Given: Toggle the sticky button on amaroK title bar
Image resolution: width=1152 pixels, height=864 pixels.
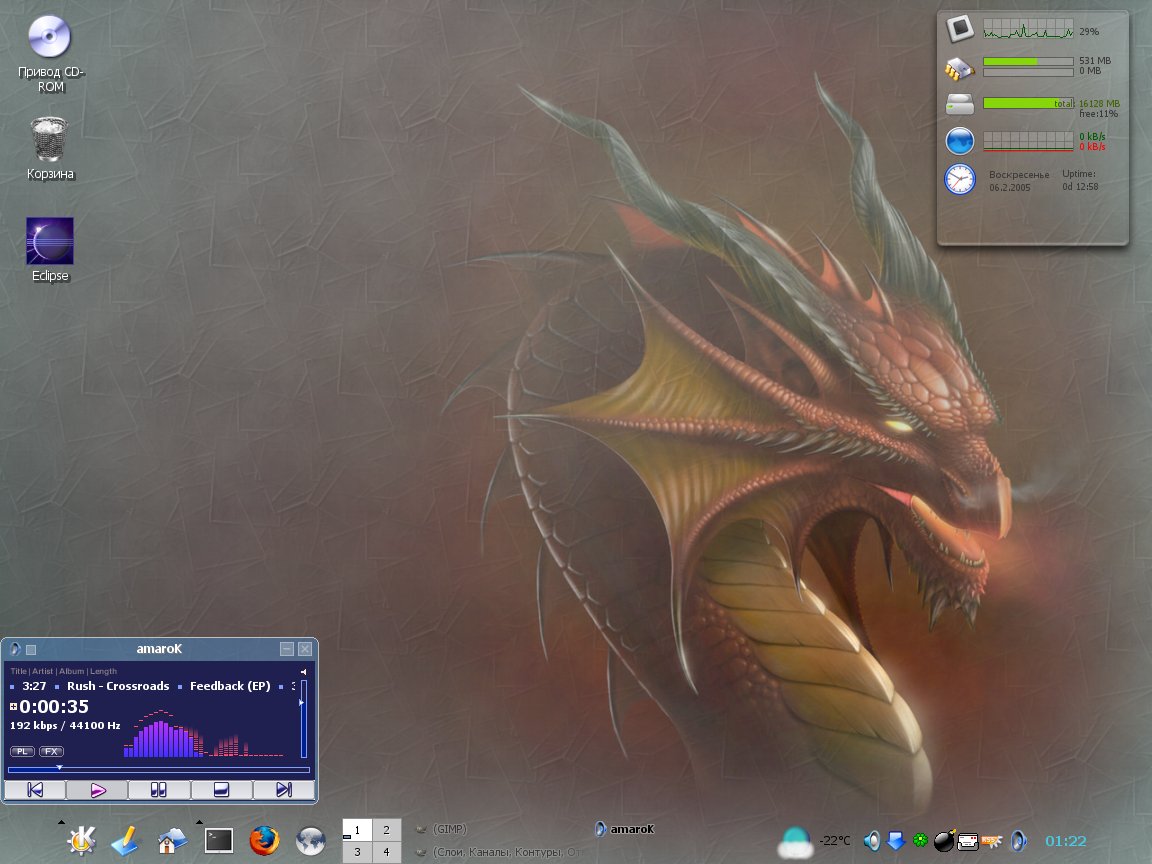Looking at the screenshot, I should [x=31, y=649].
